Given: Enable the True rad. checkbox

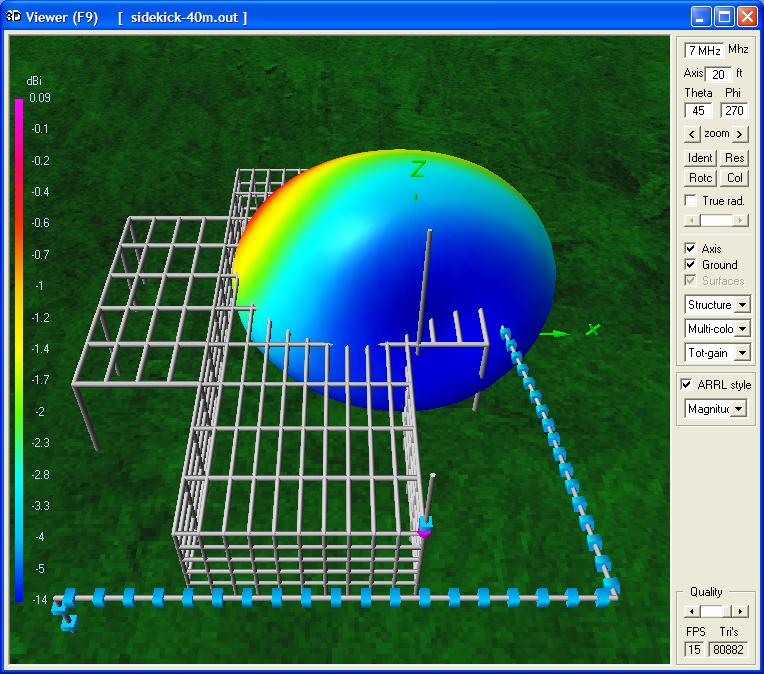Looking at the screenshot, I should coord(690,201).
